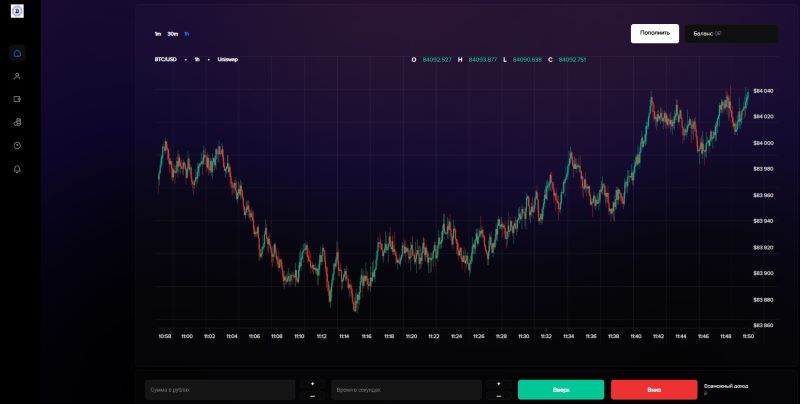Viewport: 800px width, 404px height.
Task: Switch to the 30m timeframe
Action: tap(172, 34)
